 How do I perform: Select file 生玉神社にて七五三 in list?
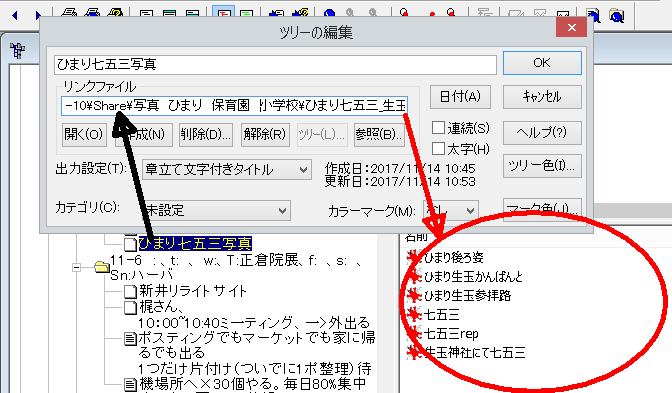474,352
